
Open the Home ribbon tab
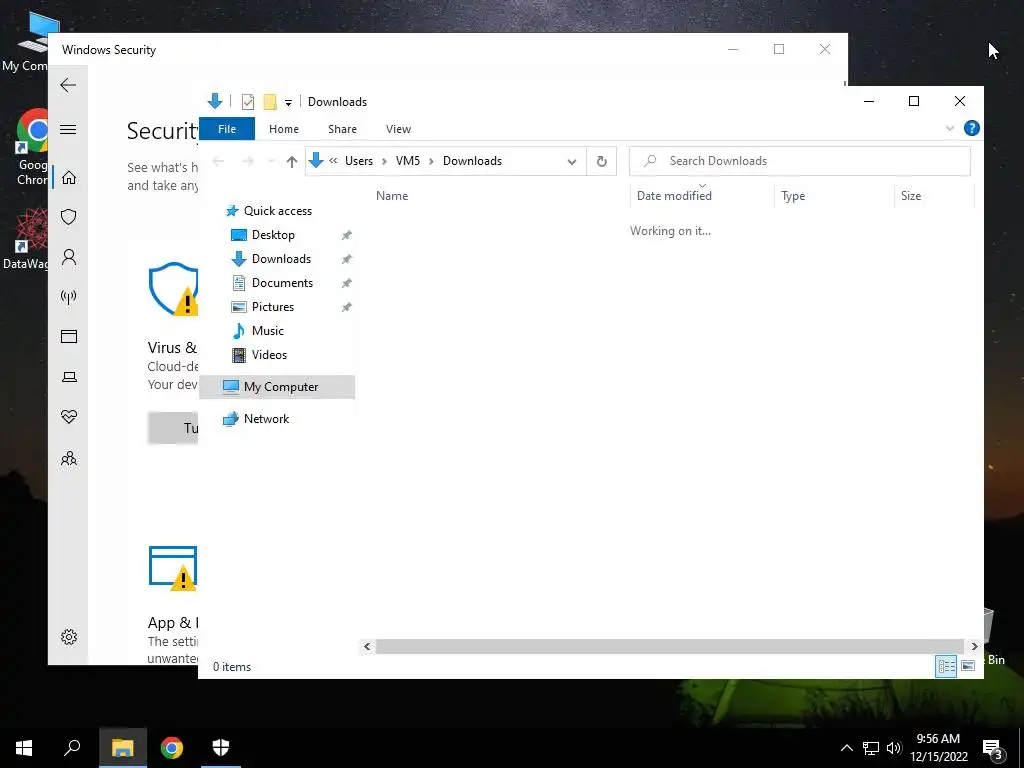tap(283, 129)
